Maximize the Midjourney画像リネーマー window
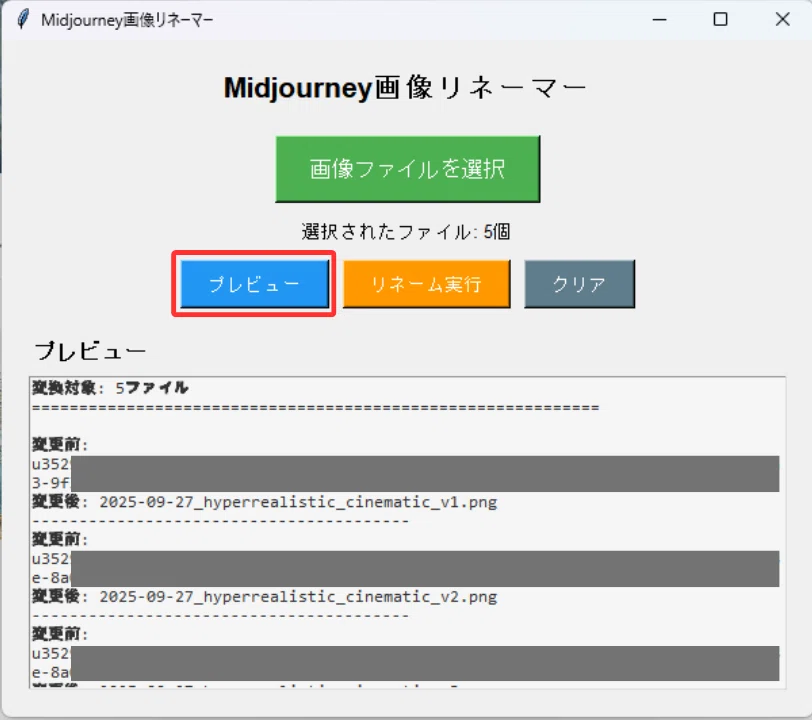Image resolution: width=812 pixels, height=720 pixels. 720,20
